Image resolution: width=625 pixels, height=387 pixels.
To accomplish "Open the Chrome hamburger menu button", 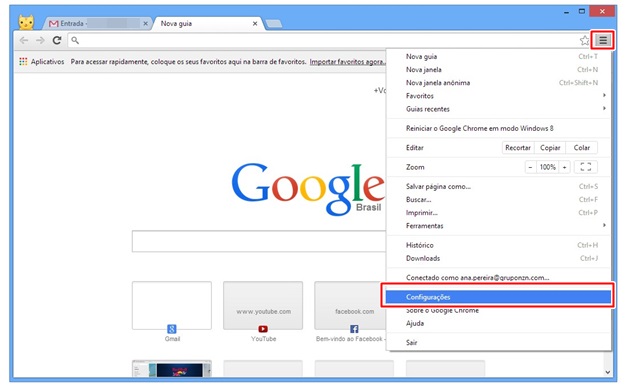I will (x=603, y=40).
